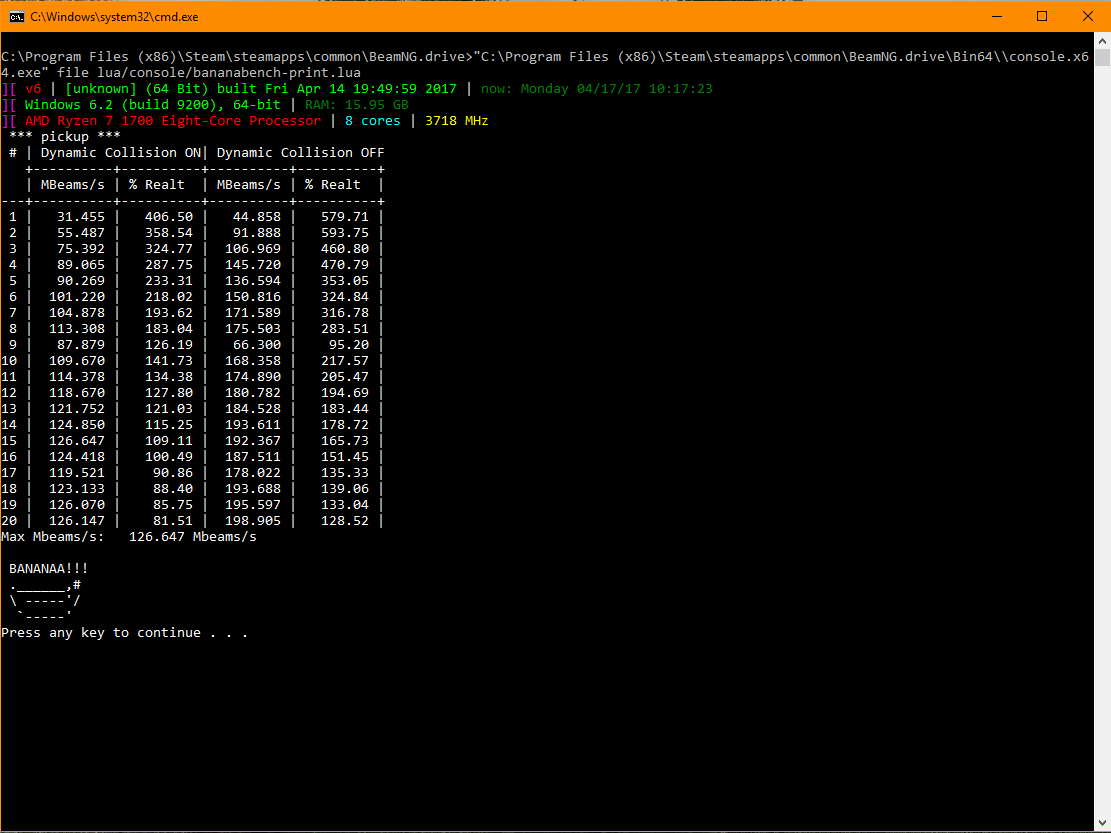Click 'Dynamic Collision OFF' column header
Viewport: 1111px width, 833px height.
pyautogui.click(x=300, y=153)
